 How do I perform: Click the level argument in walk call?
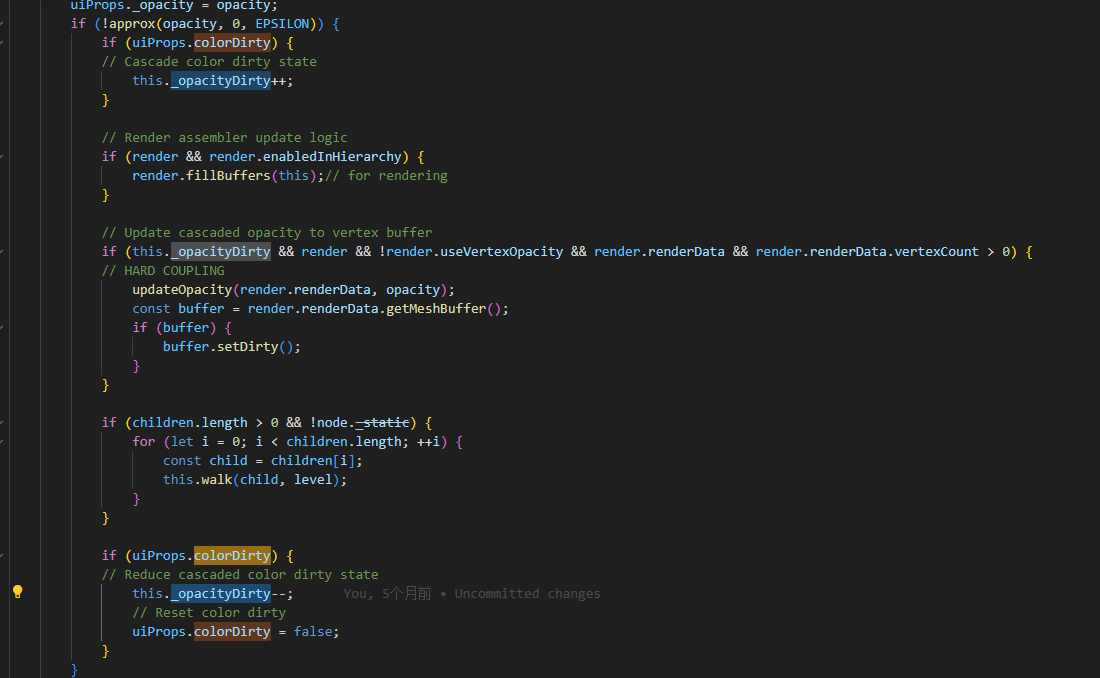tap(313, 479)
